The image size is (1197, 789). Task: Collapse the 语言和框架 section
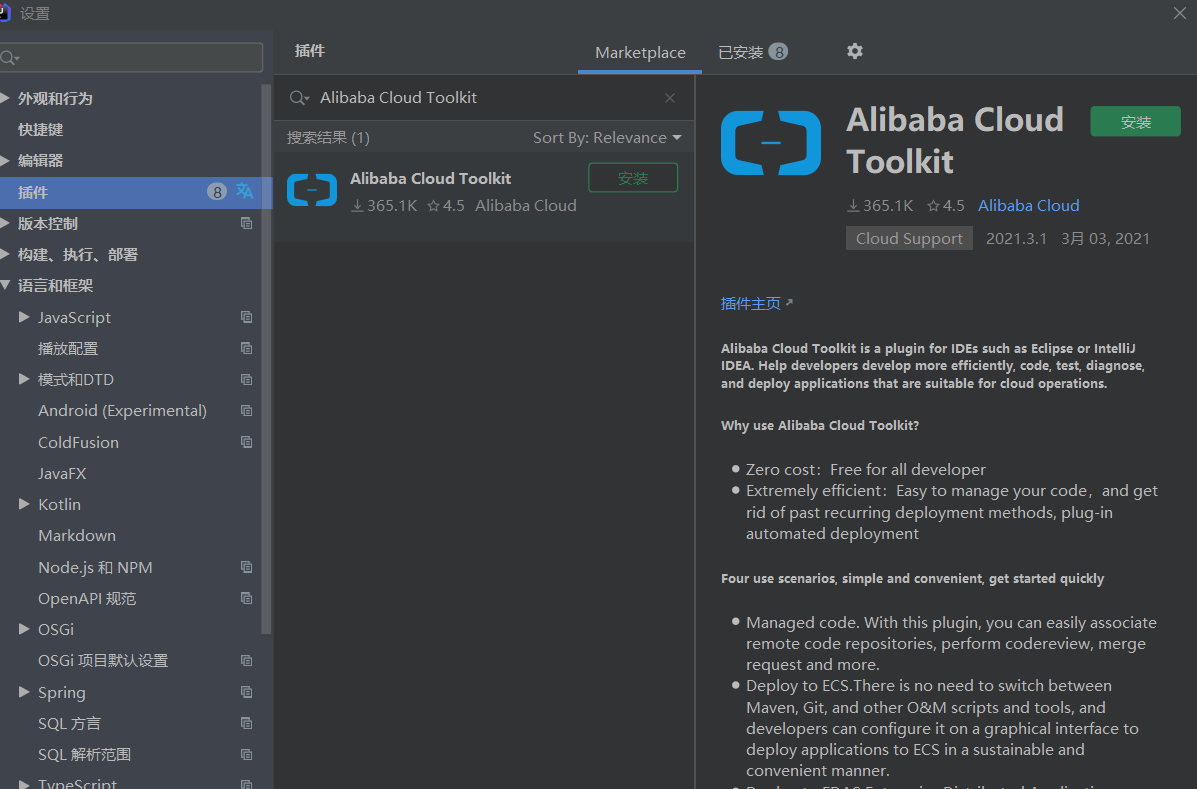click(x=5, y=285)
